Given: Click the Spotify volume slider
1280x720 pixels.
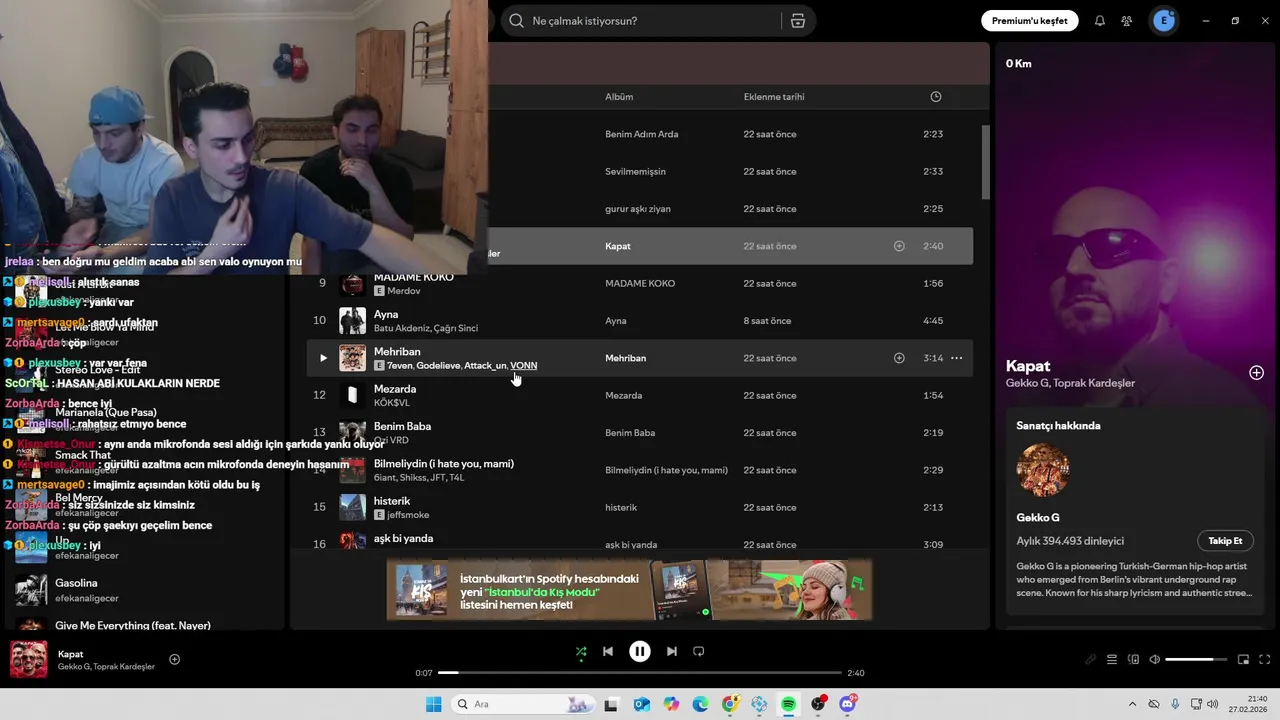Looking at the screenshot, I should point(1196,659).
